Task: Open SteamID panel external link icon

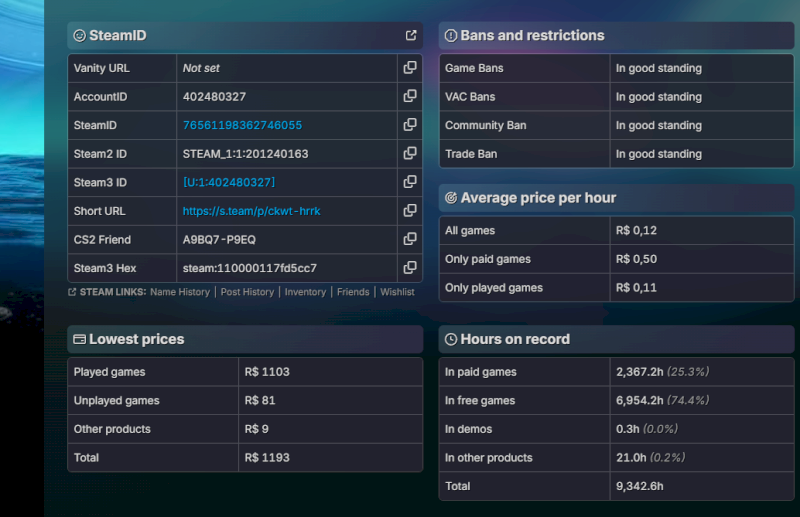Action: pyautogui.click(x=411, y=35)
